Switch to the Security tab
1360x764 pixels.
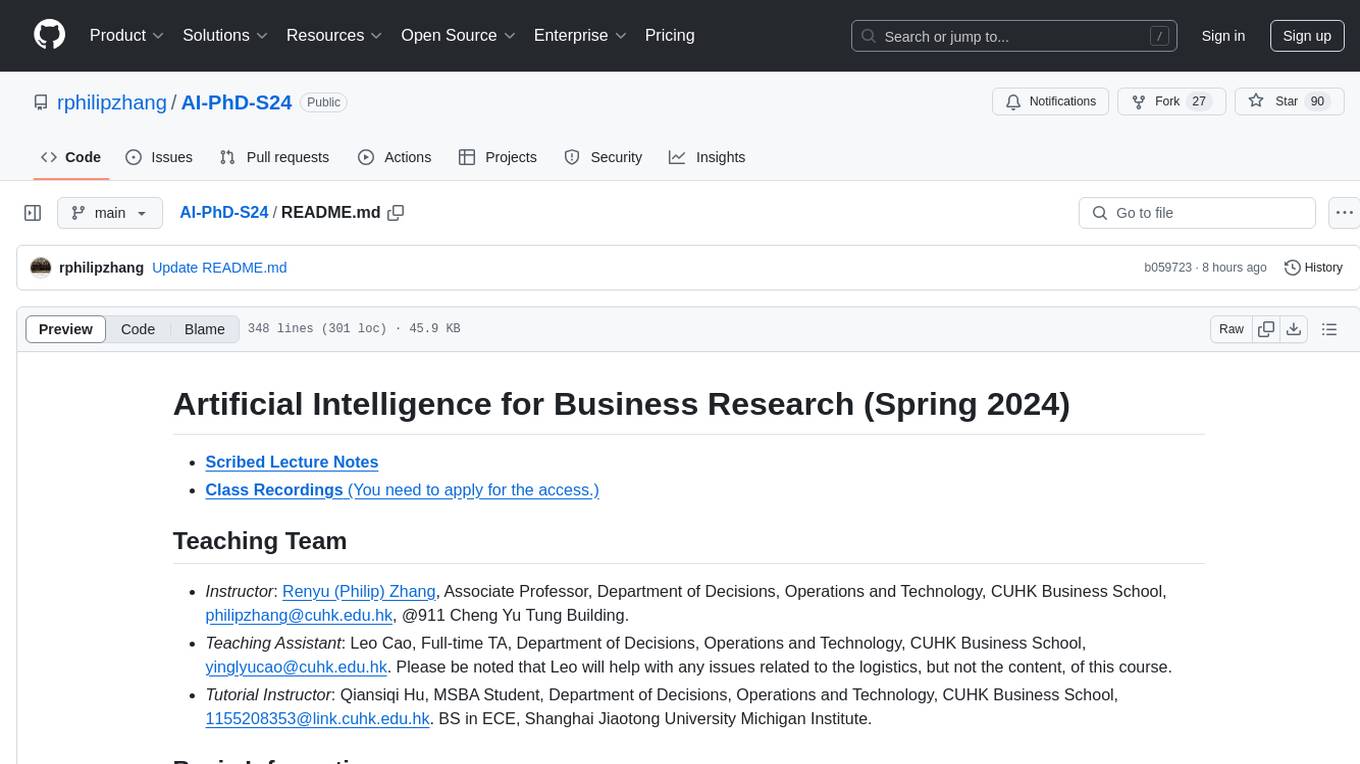tap(603, 157)
